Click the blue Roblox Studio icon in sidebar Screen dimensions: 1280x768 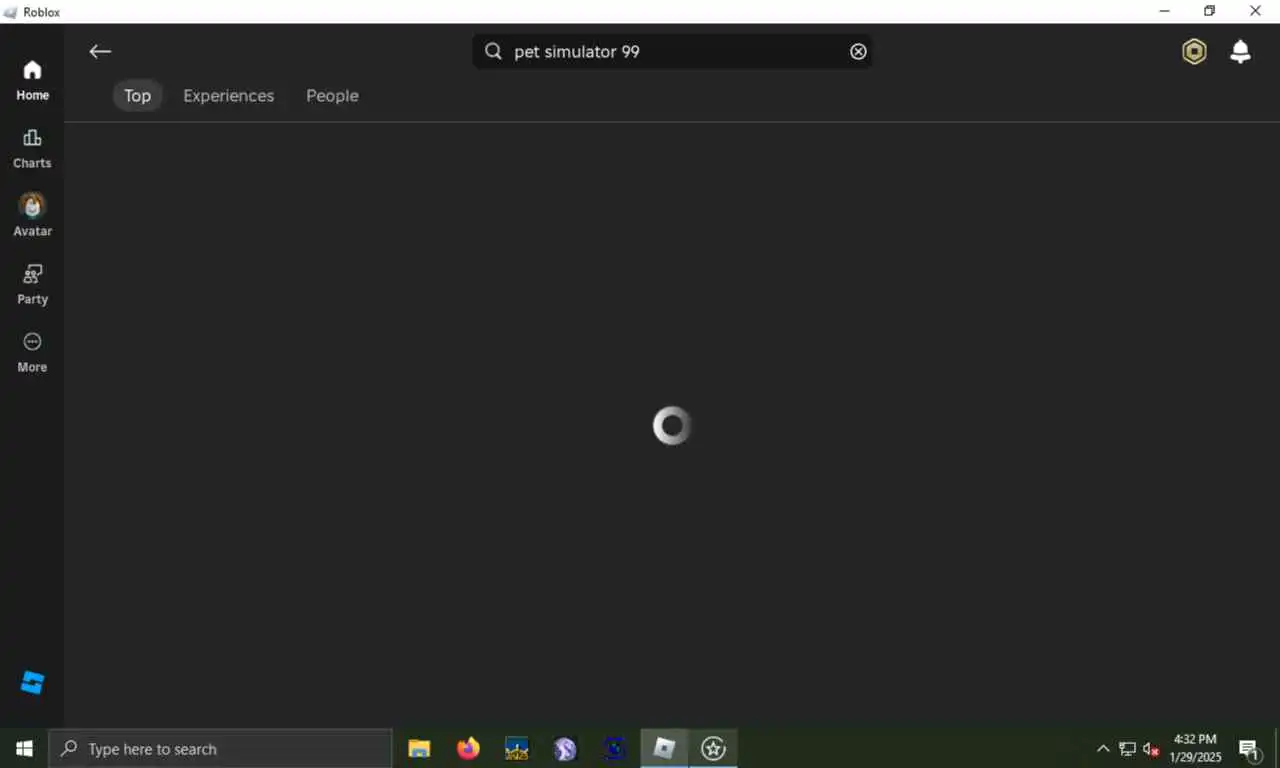[x=32, y=683]
